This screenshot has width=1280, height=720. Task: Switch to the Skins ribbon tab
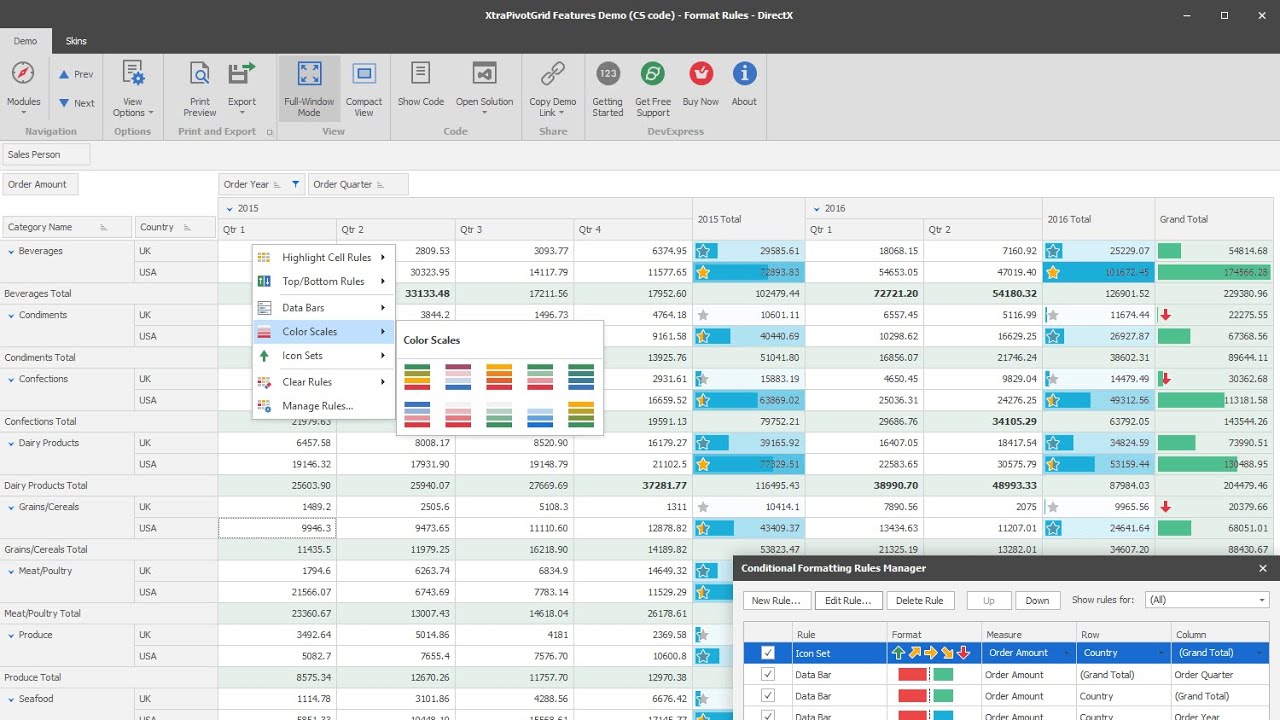[x=76, y=41]
